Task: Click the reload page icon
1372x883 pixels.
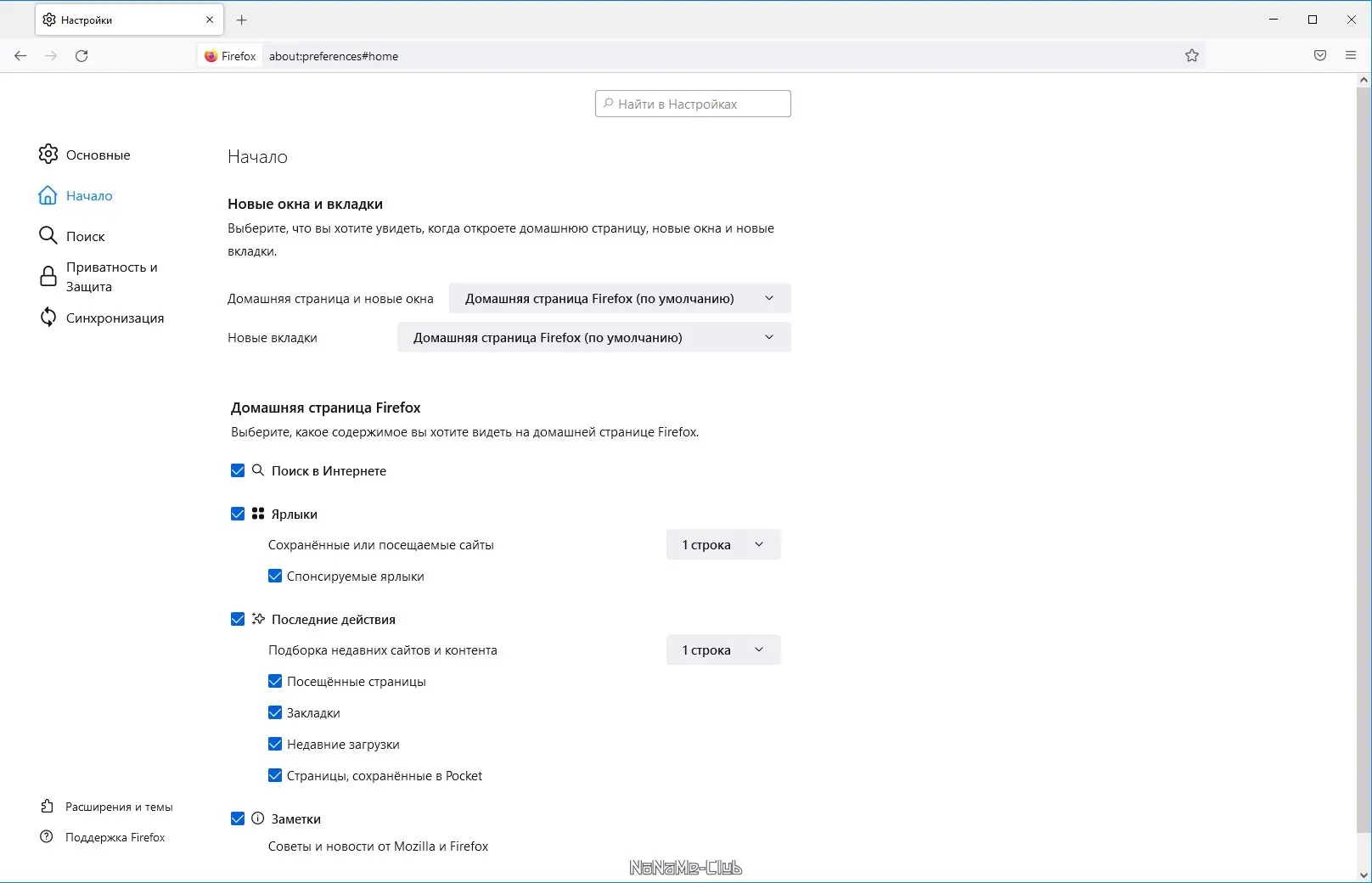Action: [x=82, y=56]
